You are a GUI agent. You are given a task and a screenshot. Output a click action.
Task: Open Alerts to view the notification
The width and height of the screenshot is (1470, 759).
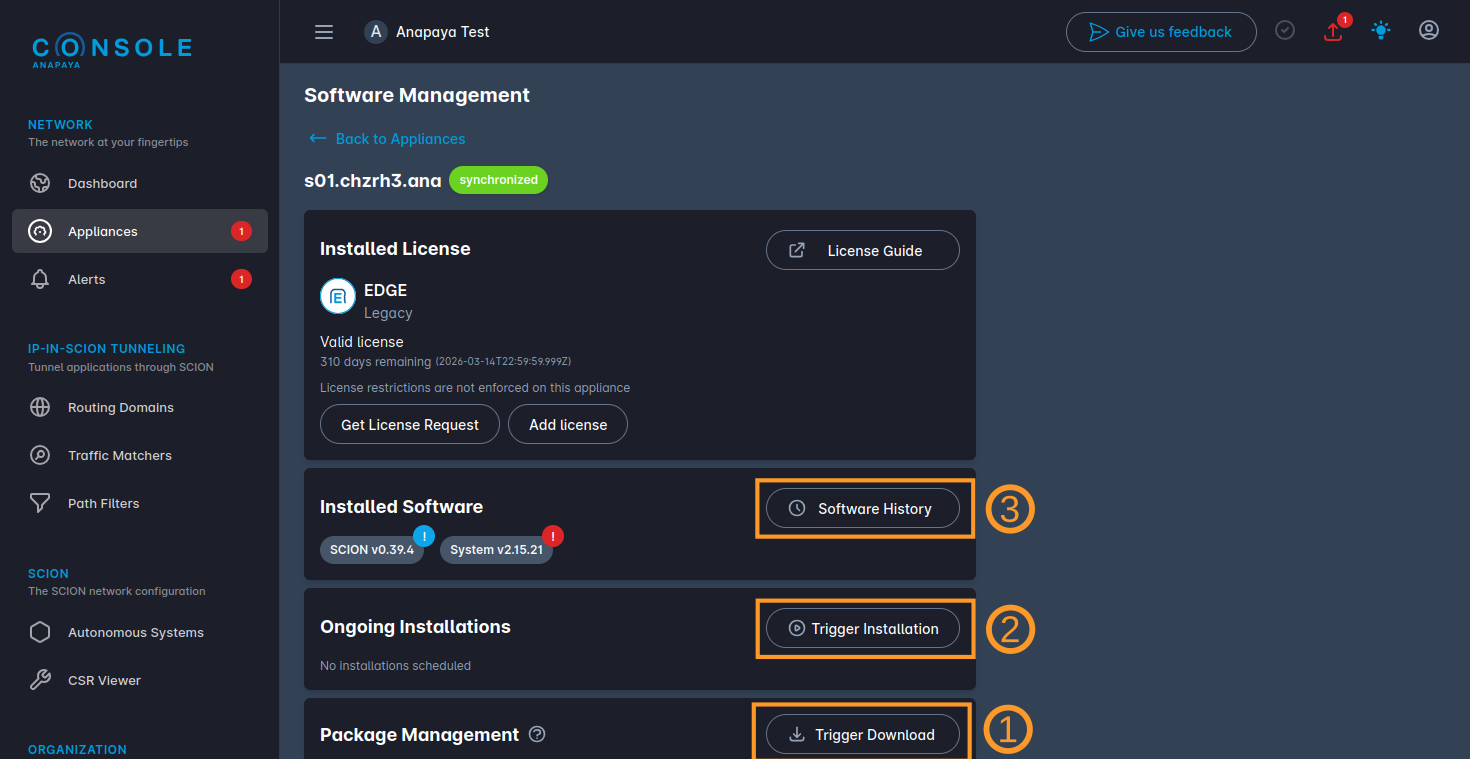point(86,279)
